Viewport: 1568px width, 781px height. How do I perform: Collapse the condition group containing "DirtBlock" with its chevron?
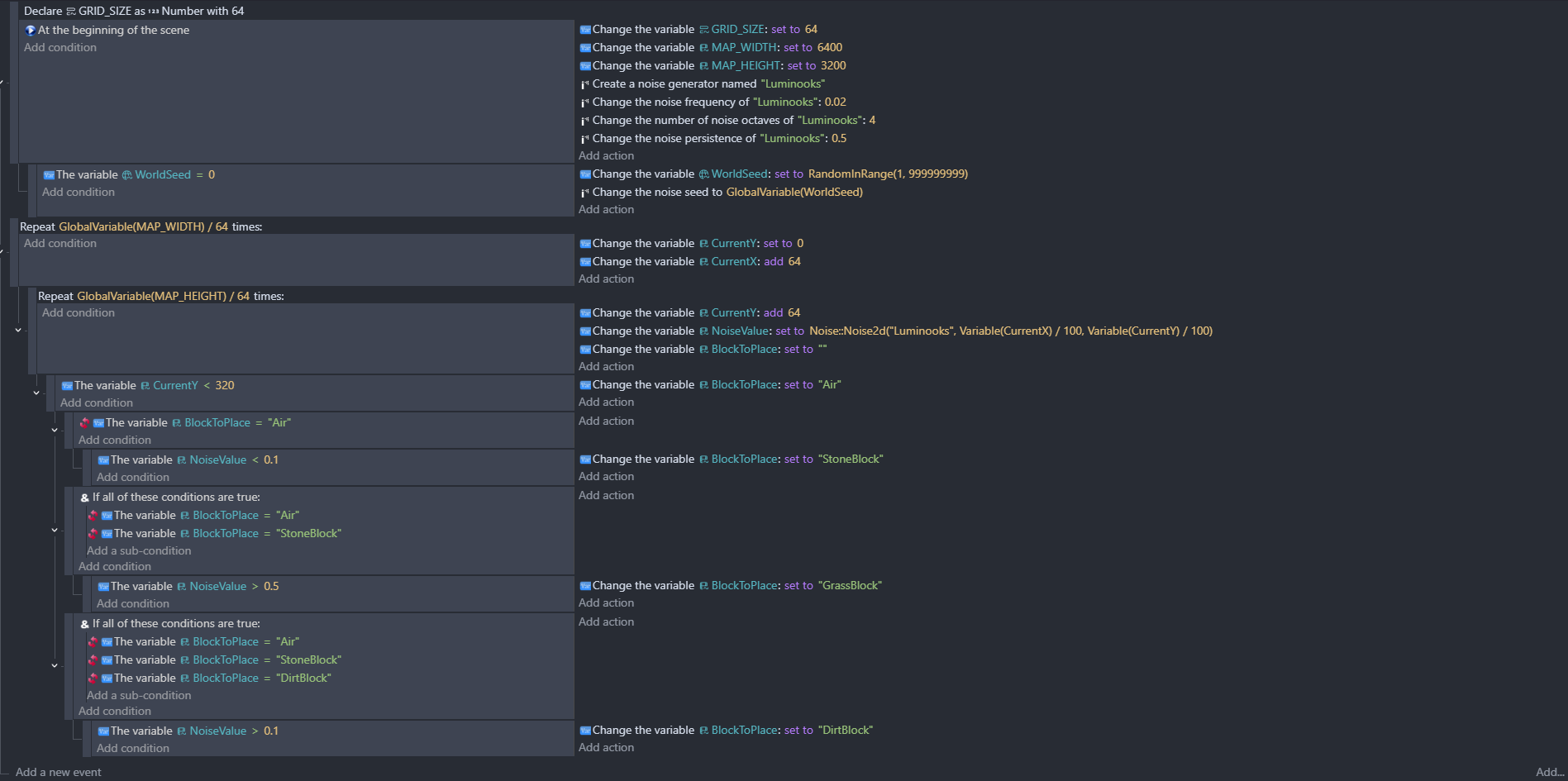coord(55,665)
